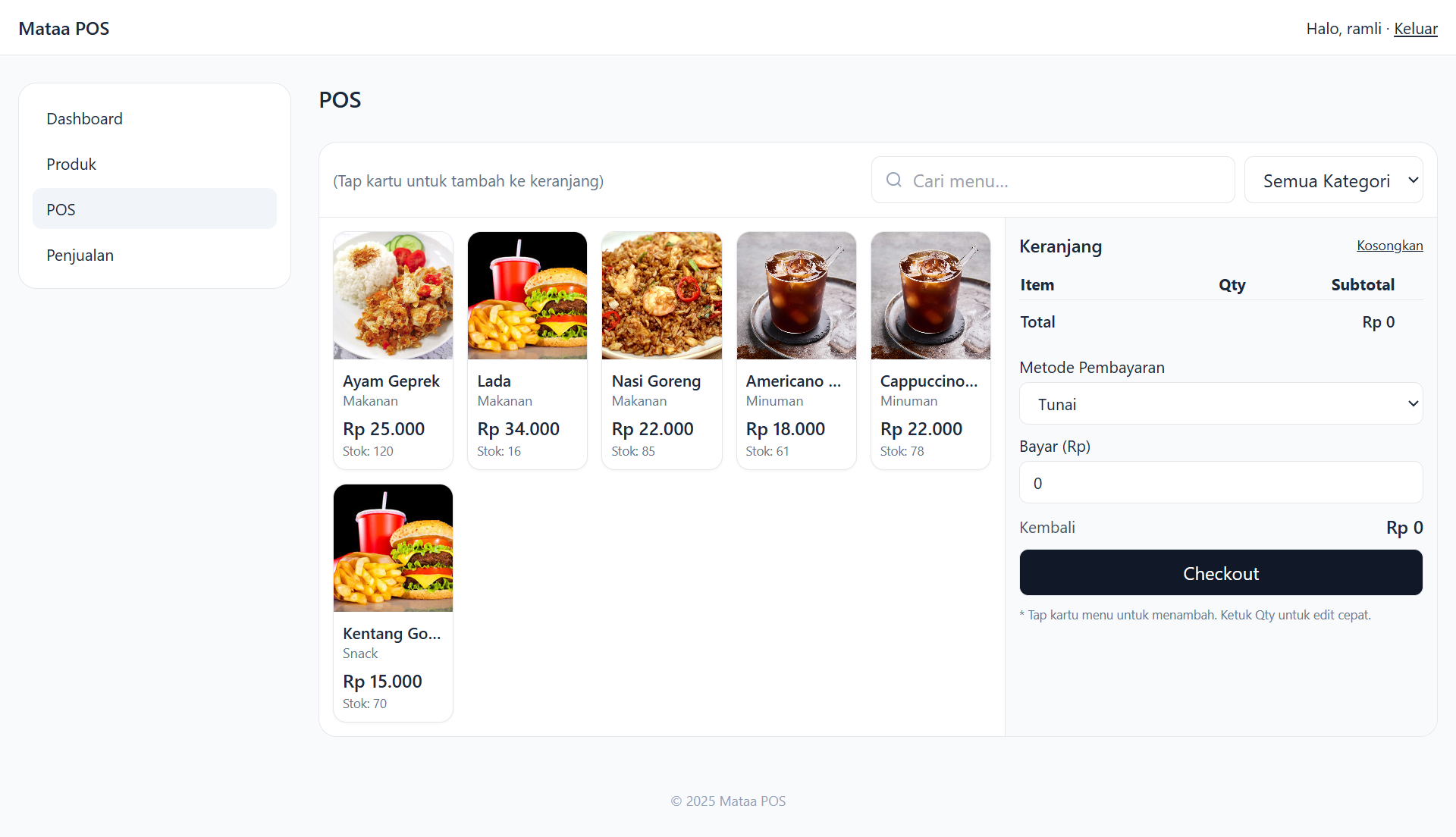Select the Nasi Goreng menu card
This screenshot has width=1456, height=837.
(x=661, y=350)
